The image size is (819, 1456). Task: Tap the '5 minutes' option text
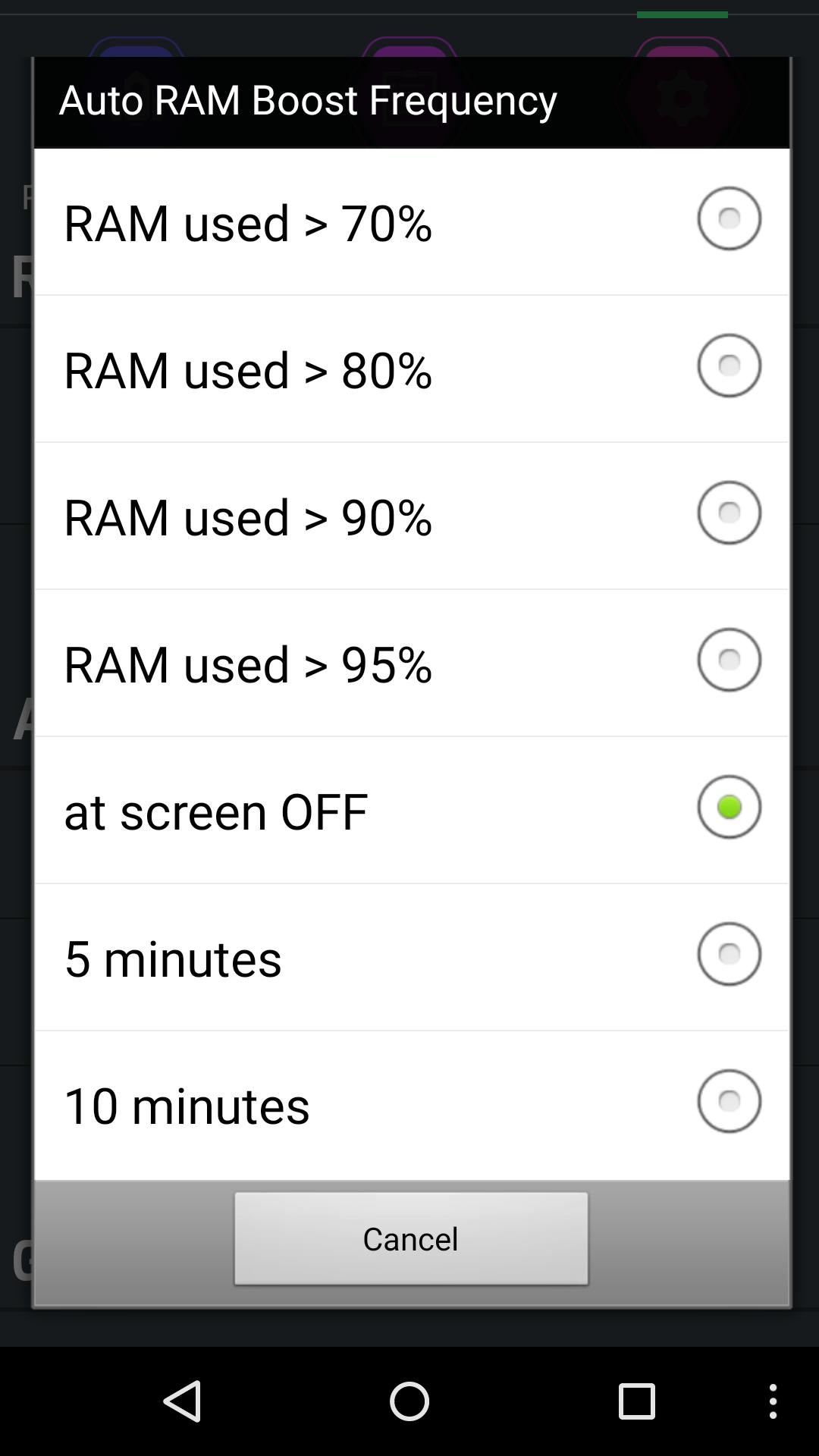coord(173,958)
